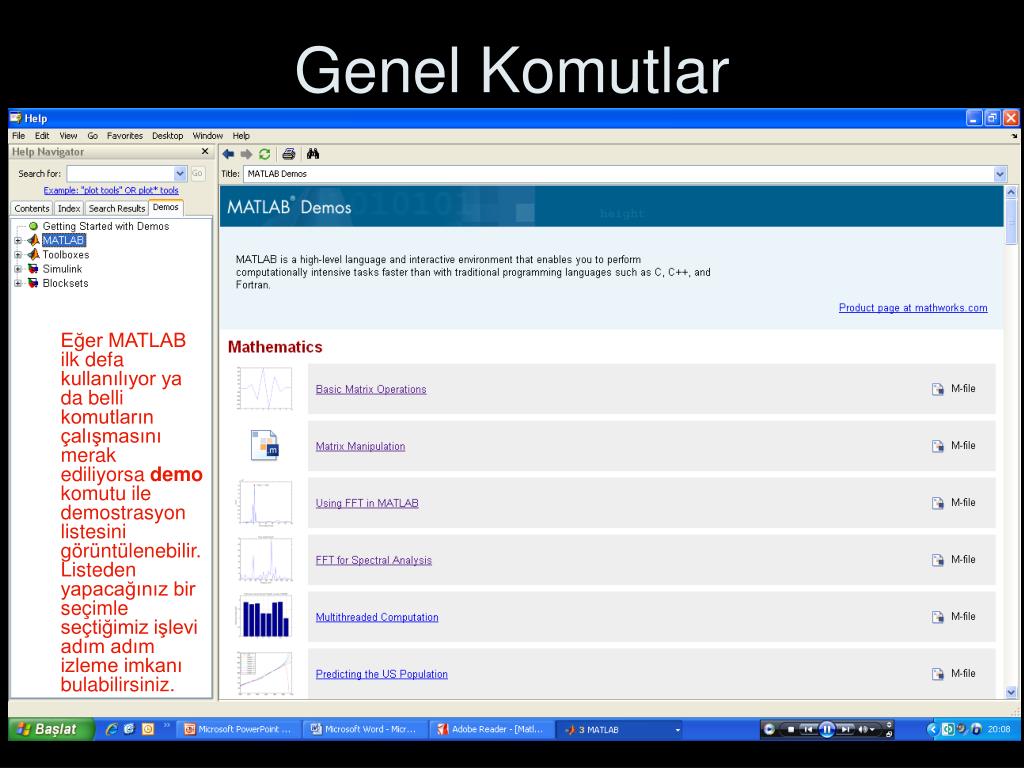Viewport: 1024px width, 768px height.
Task: Select the MATLAB tree item
Action: pos(63,240)
